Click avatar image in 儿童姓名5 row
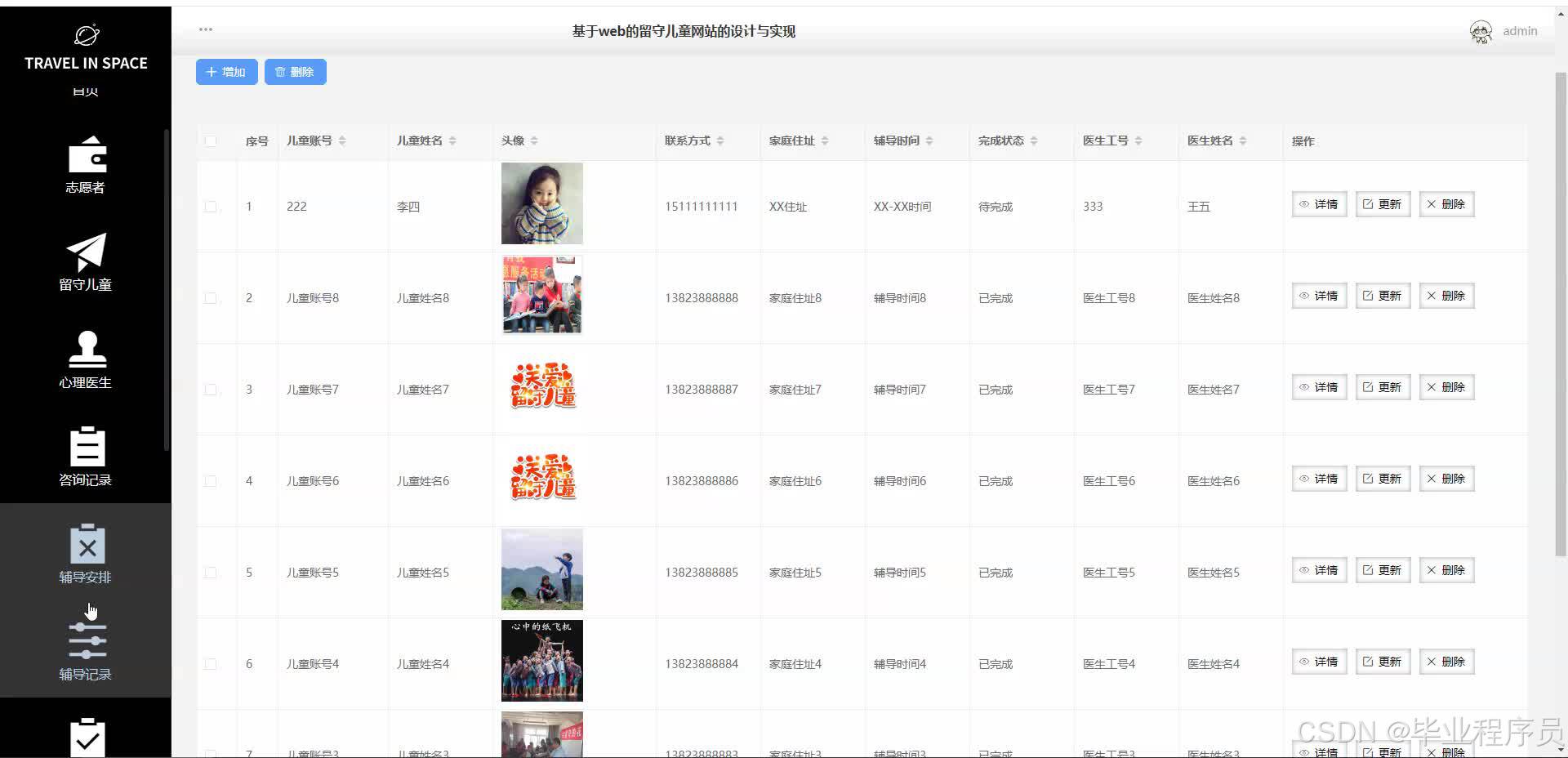Image resolution: width=1568 pixels, height=758 pixels. tap(542, 569)
